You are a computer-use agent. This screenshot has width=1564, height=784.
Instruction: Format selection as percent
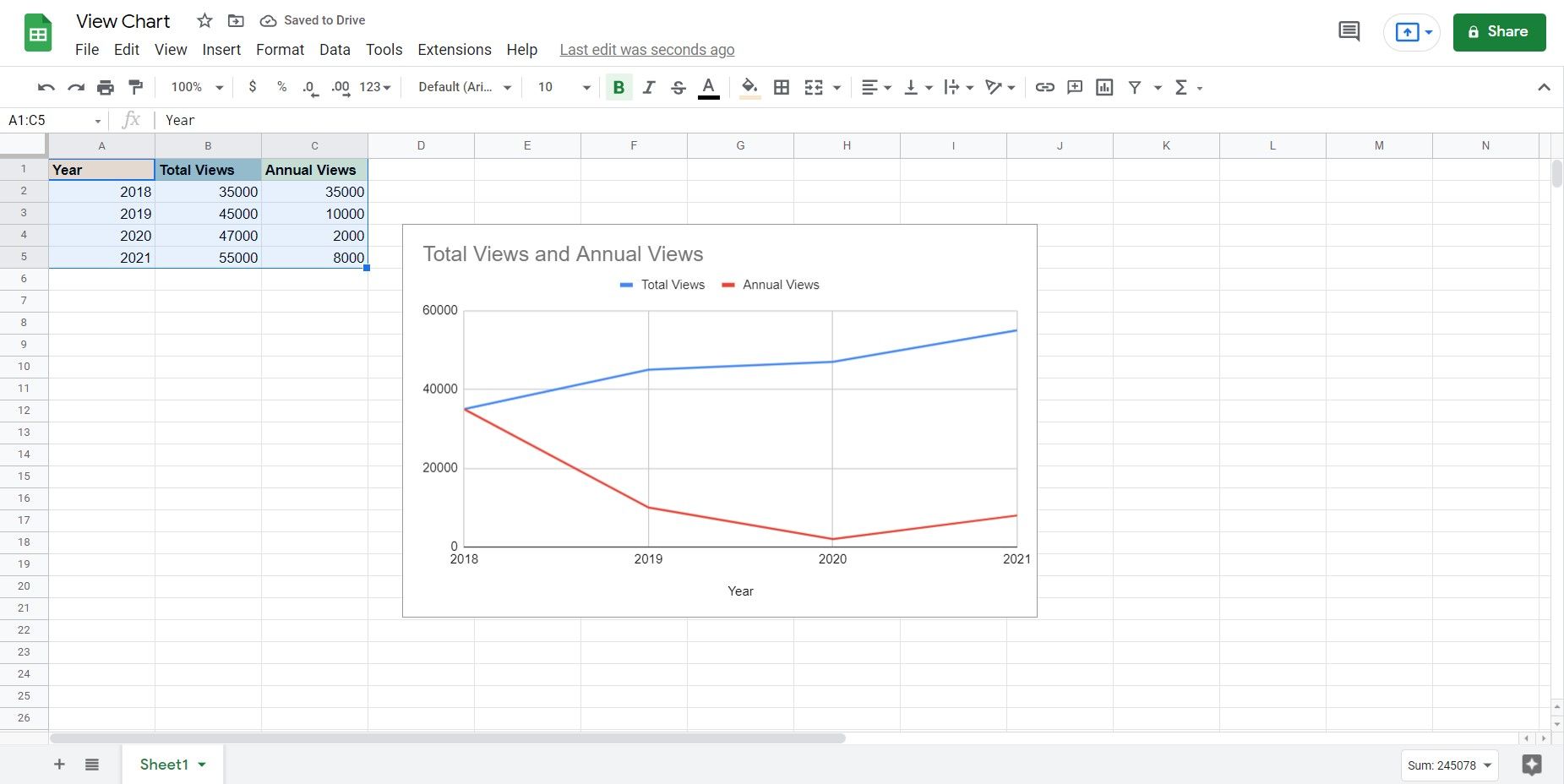pyautogui.click(x=281, y=87)
